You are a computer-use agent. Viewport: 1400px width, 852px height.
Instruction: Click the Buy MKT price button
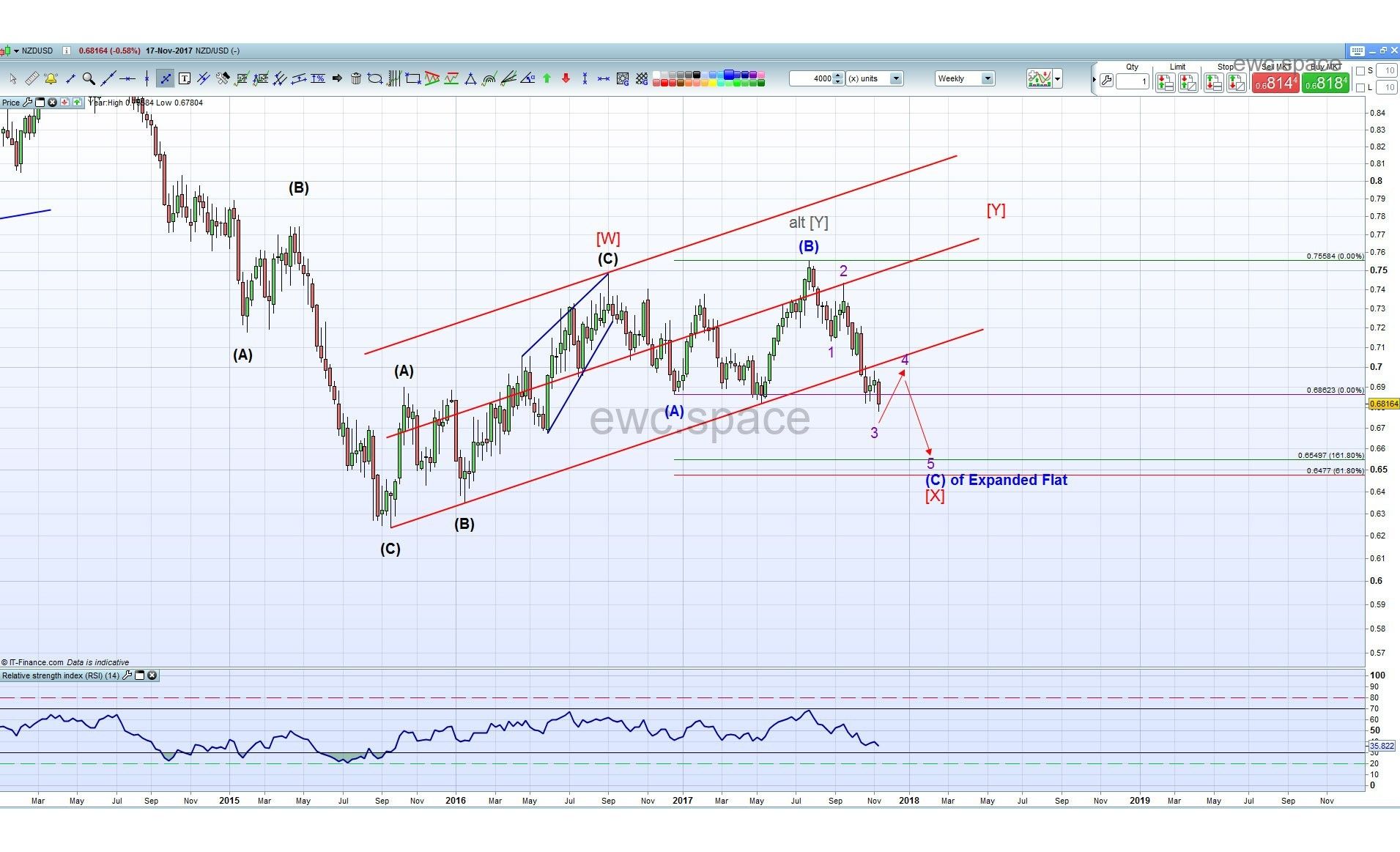click(1325, 83)
